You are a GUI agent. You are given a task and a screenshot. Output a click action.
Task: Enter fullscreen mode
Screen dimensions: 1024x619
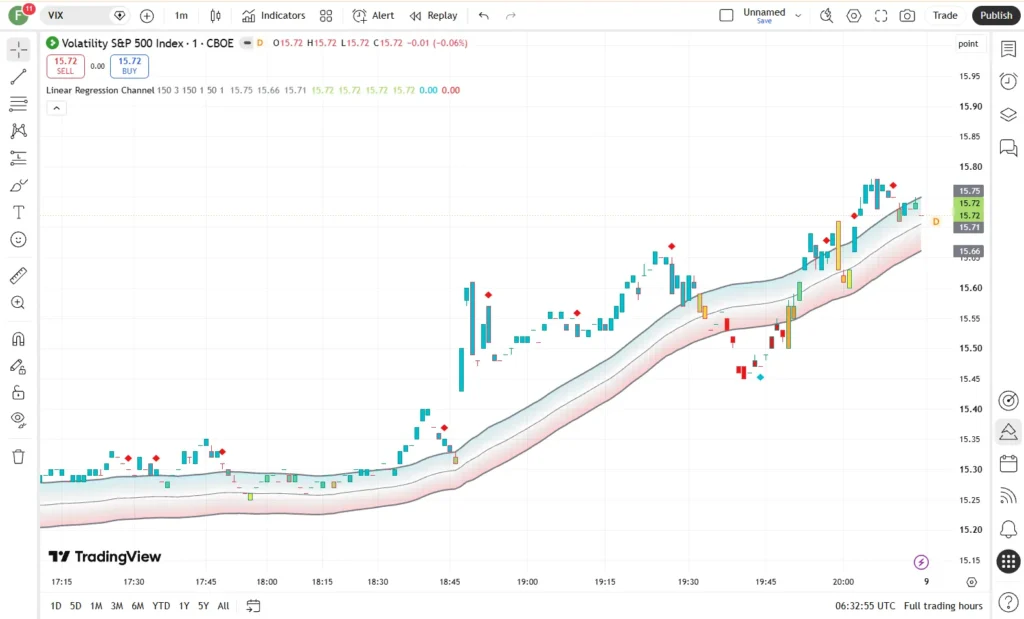pyautogui.click(x=881, y=16)
